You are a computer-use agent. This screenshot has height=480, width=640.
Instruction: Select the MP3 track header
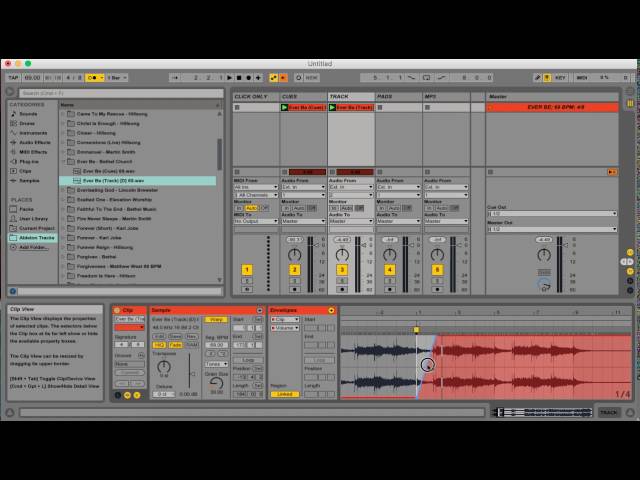(446, 97)
